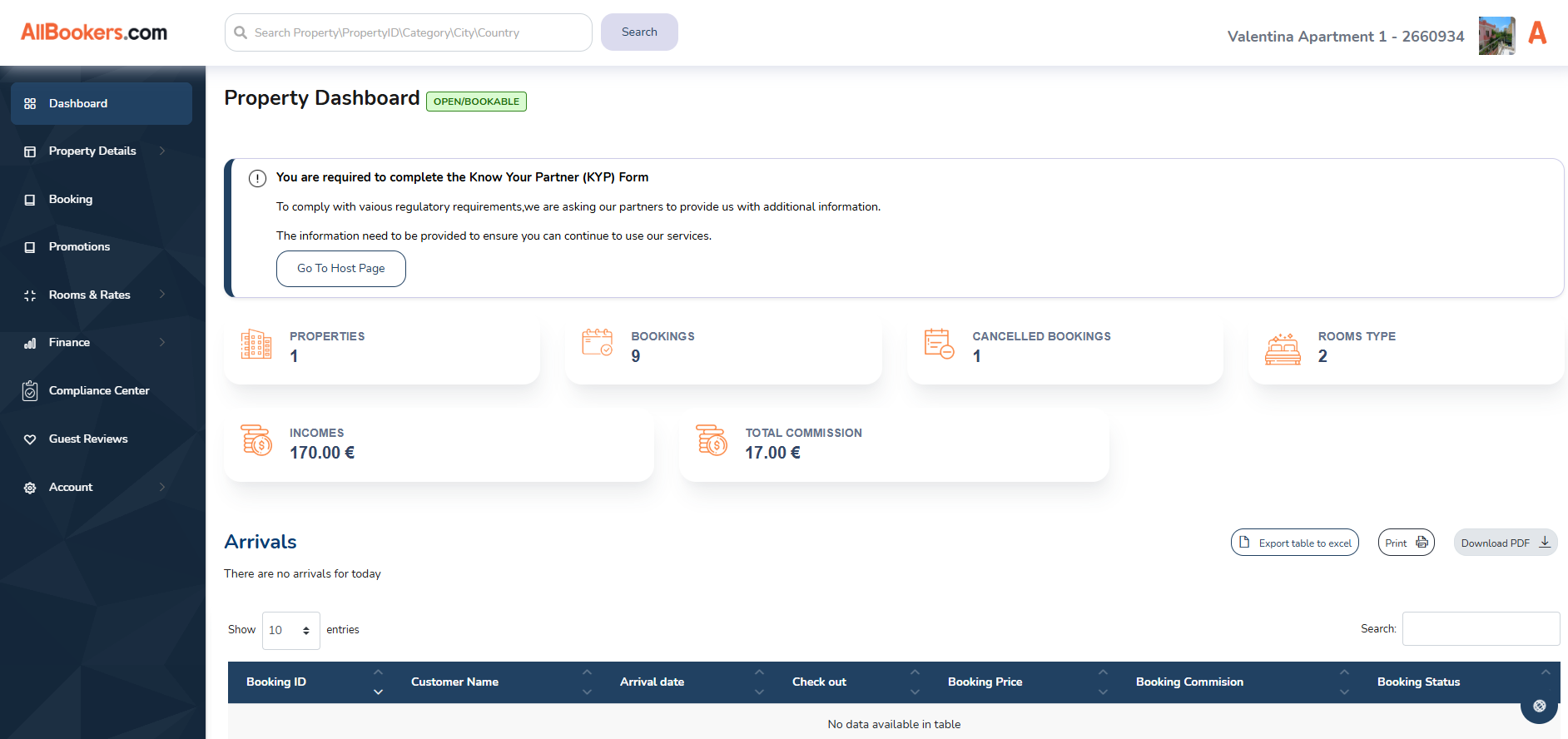Open the Finance menu item
This screenshot has height=739, width=1568.
point(102,343)
